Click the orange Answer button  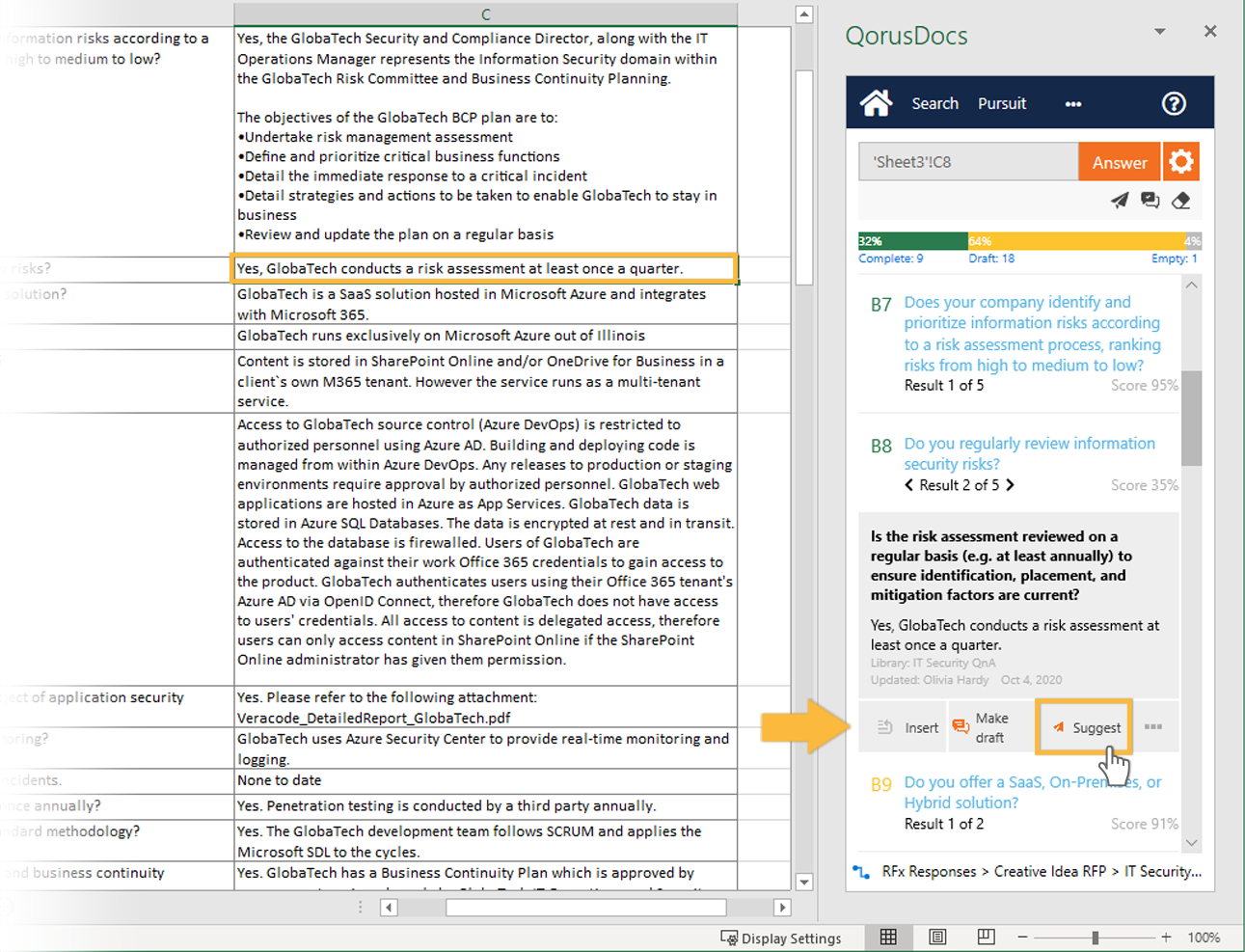[x=1119, y=162]
